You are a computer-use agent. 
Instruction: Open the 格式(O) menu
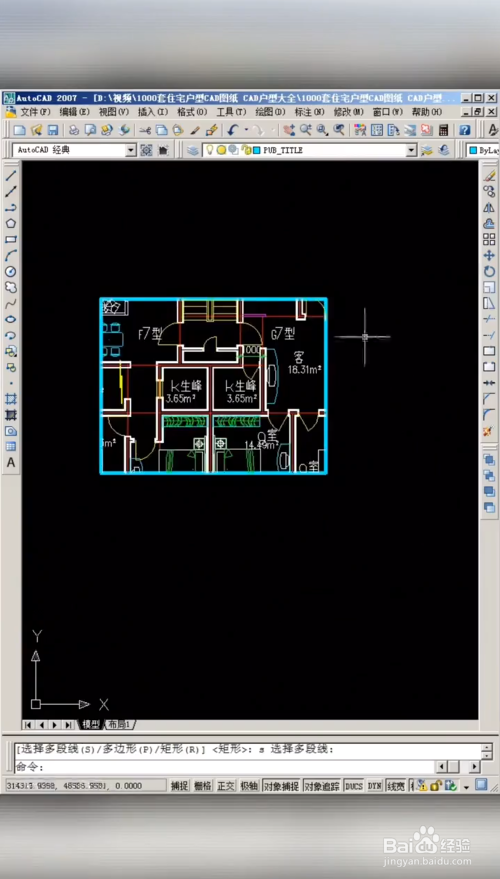192,112
